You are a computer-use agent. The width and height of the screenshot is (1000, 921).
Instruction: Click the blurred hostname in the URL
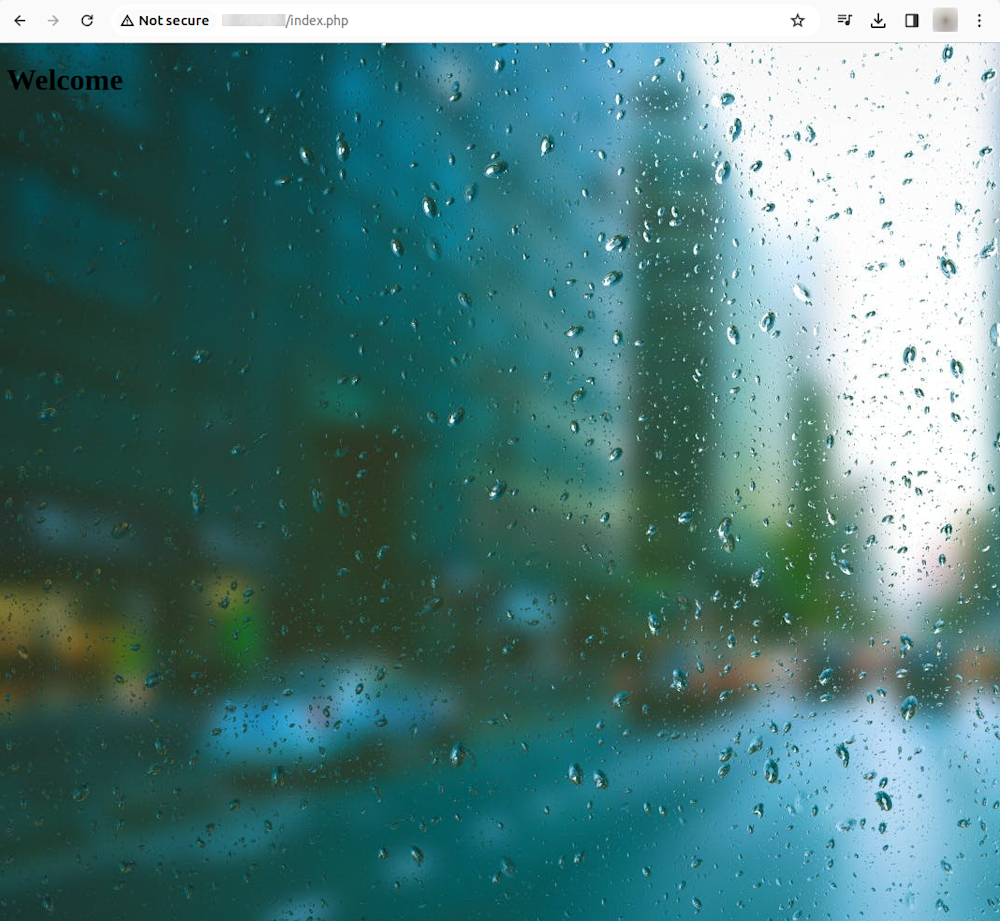pyautogui.click(x=253, y=21)
